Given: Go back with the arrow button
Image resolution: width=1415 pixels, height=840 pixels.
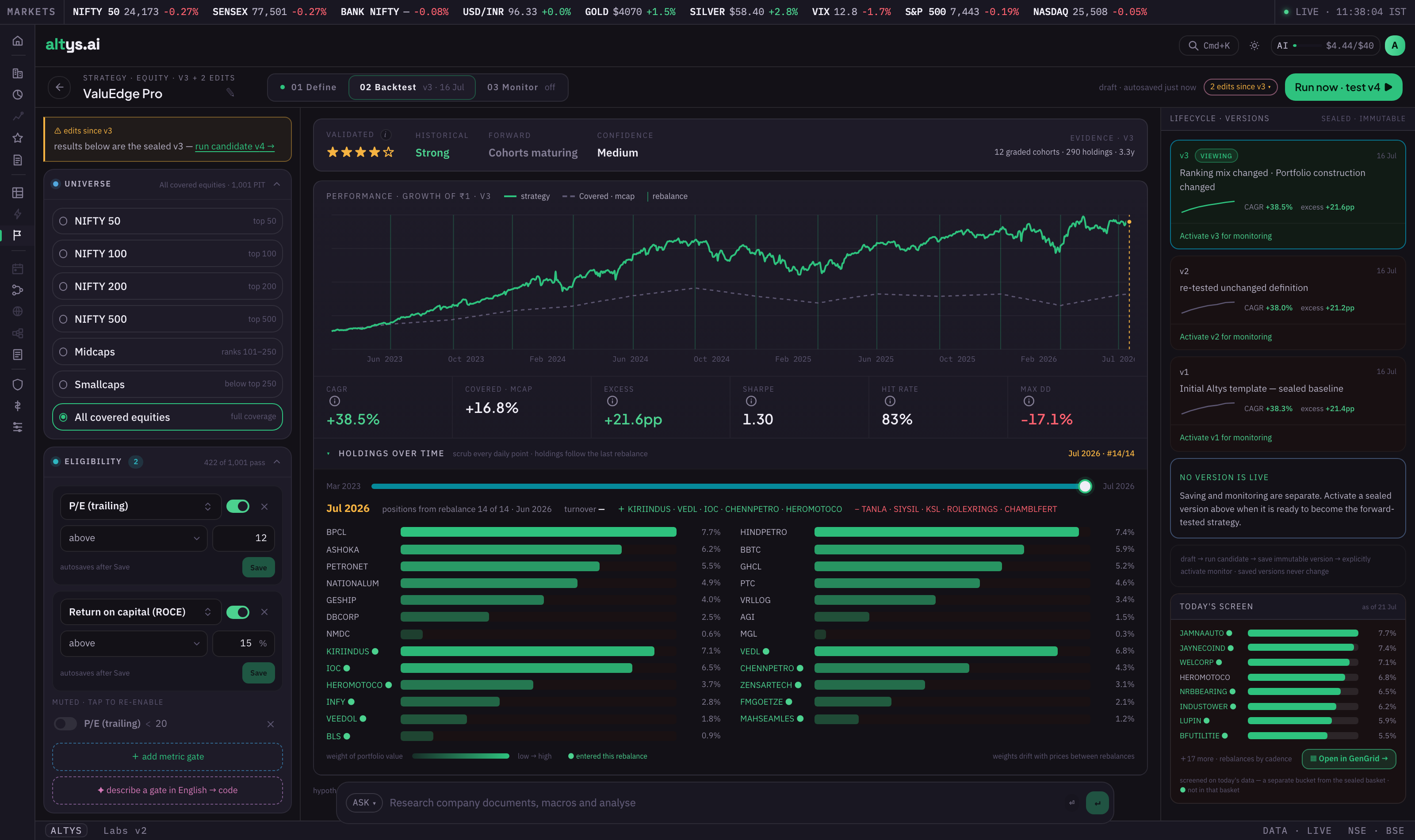Looking at the screenshot, I should tap(59, 87).
